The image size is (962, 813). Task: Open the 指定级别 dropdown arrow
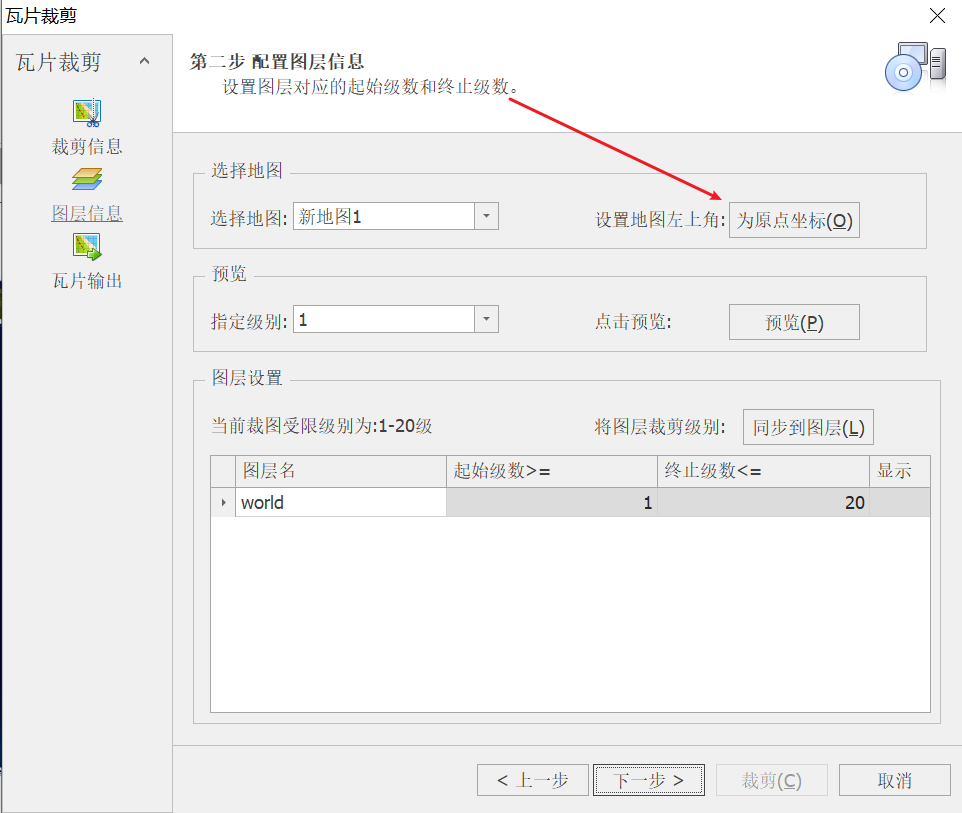tap(486, 319)
